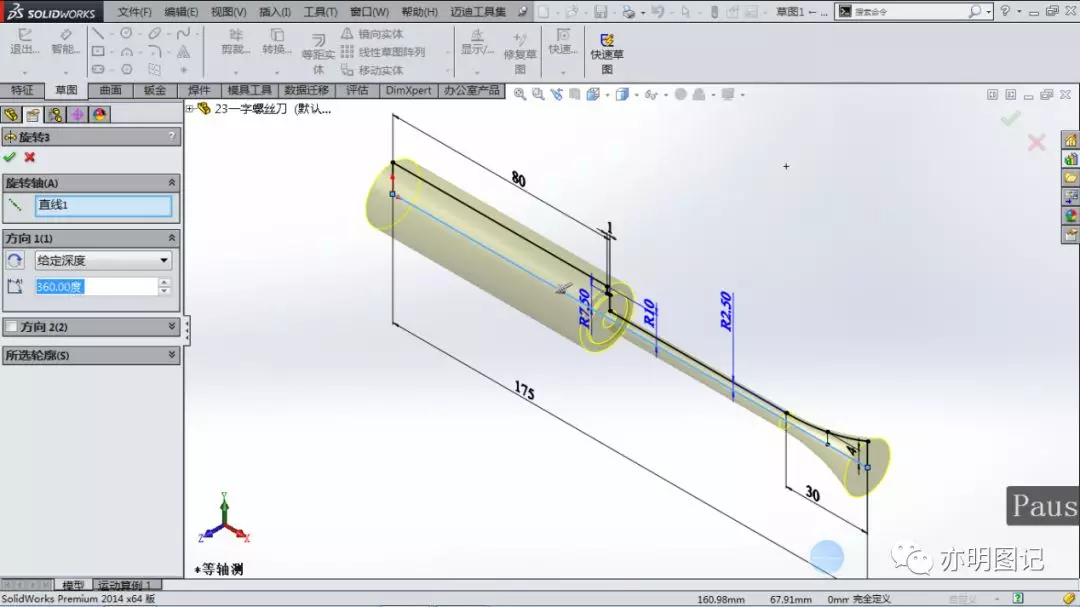Open the FeatureManager design tree tab

[11, 114]
